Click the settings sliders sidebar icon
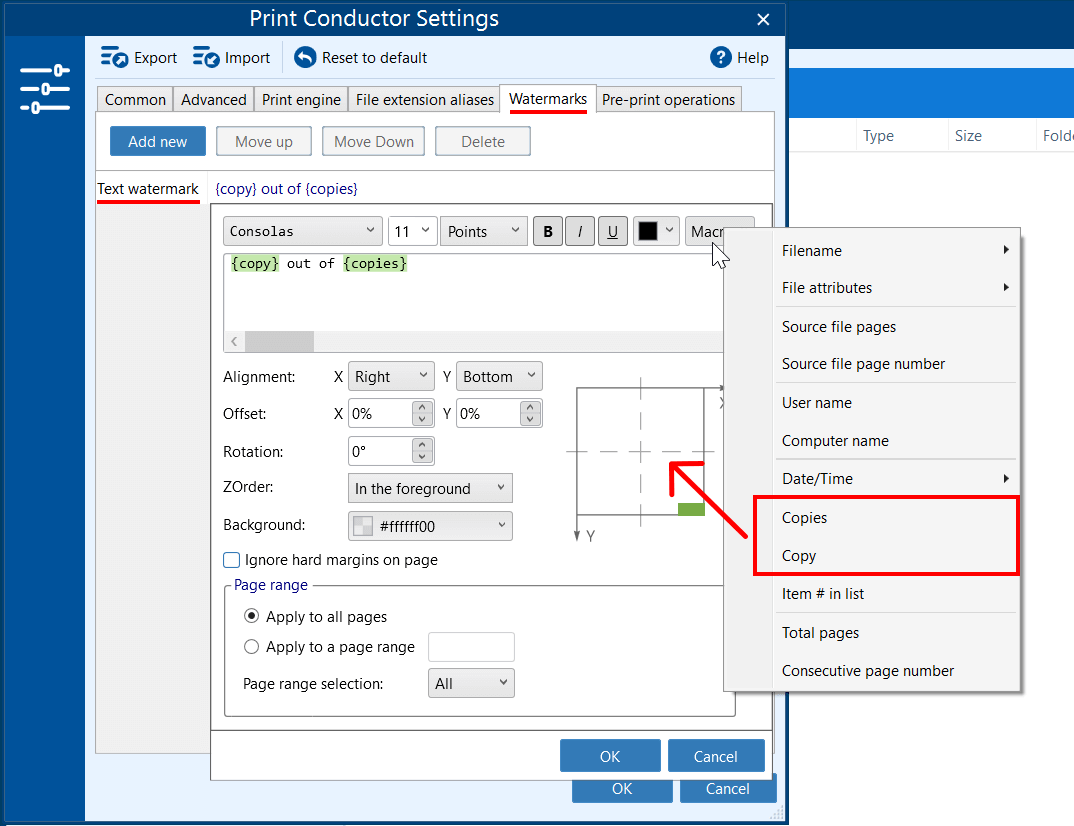Screen dimensions: 1074x826 point(45,89)
